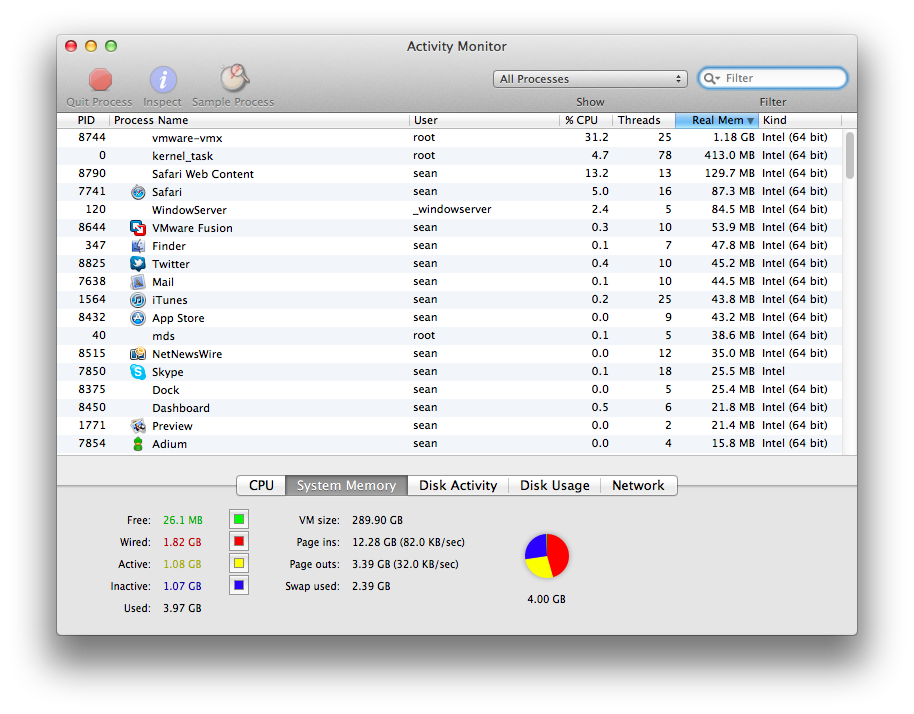This screenshot has height=714, width=914.
Task: Click the yellow minimize window button
Action: click(91, 46)
